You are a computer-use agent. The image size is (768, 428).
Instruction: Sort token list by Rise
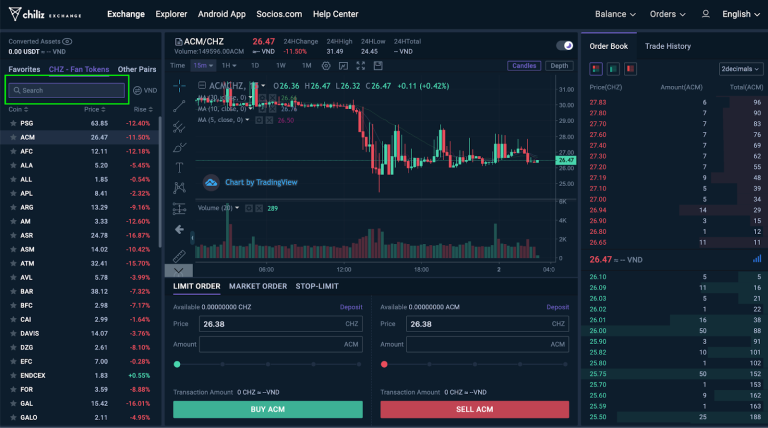pyautogui.click(x=143, y=109)
